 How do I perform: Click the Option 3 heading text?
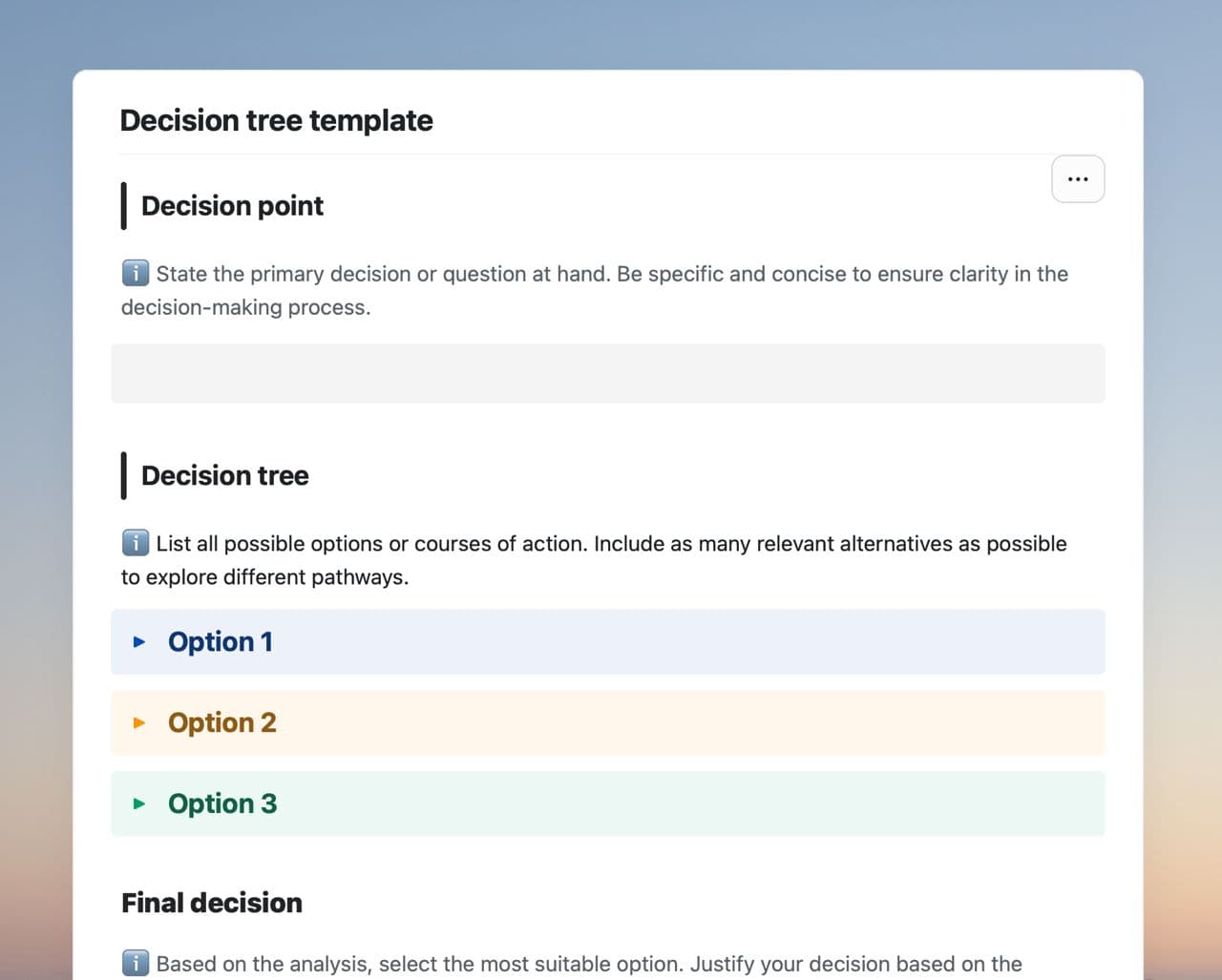pyautogui.click(x=222, y=803)
